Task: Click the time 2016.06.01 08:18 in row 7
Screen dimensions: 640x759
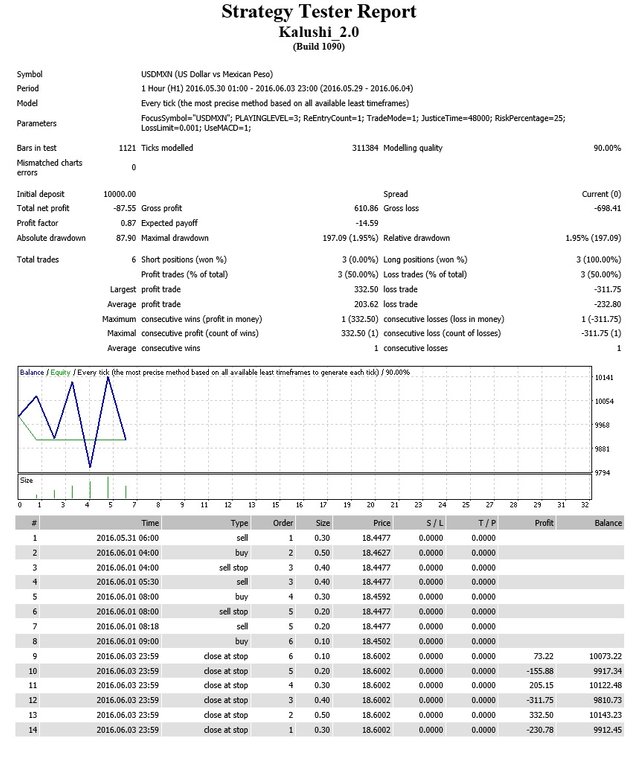Action: 128,626
